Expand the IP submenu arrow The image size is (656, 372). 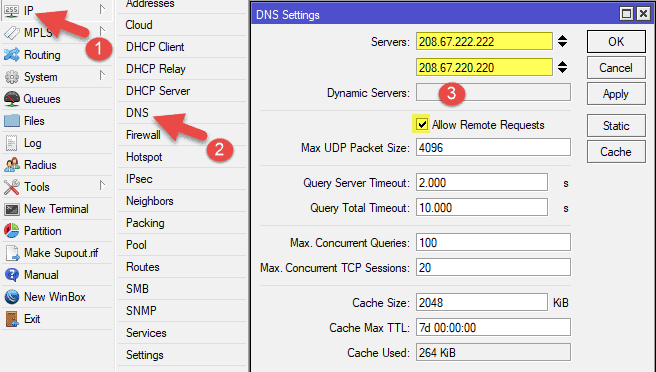pos(102,9)
